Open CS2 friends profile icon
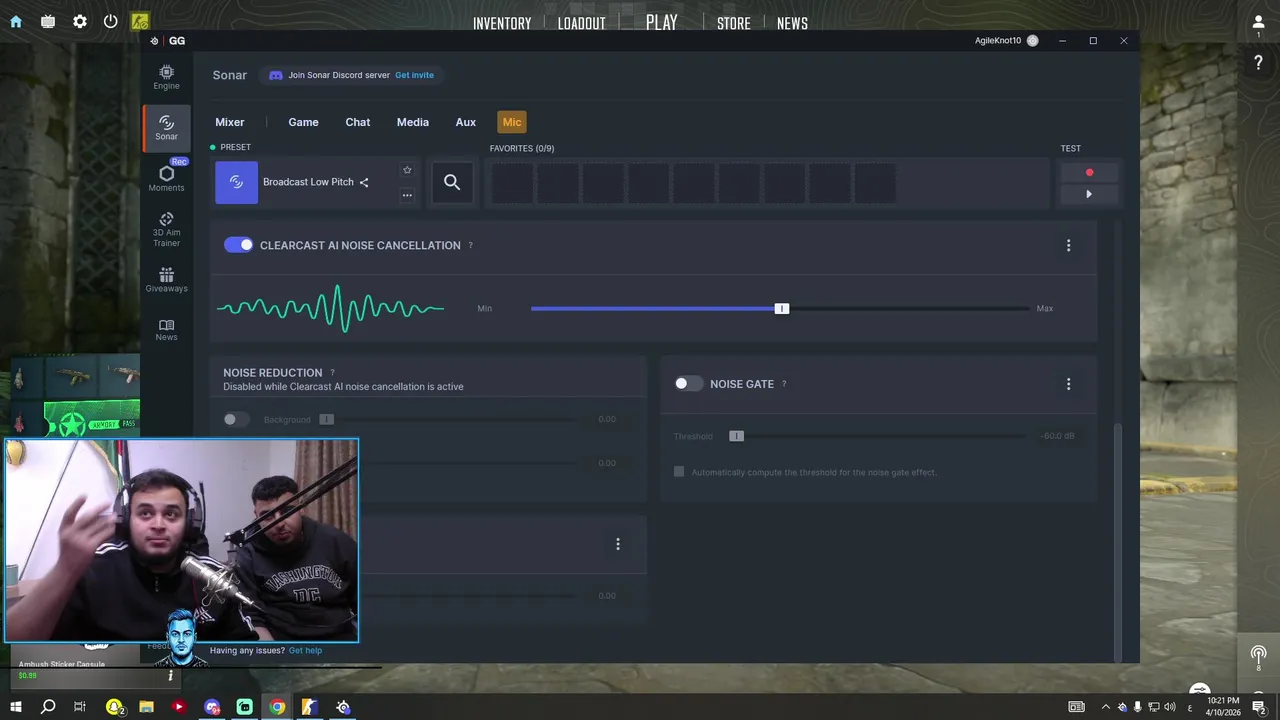 coord(1259,24)
